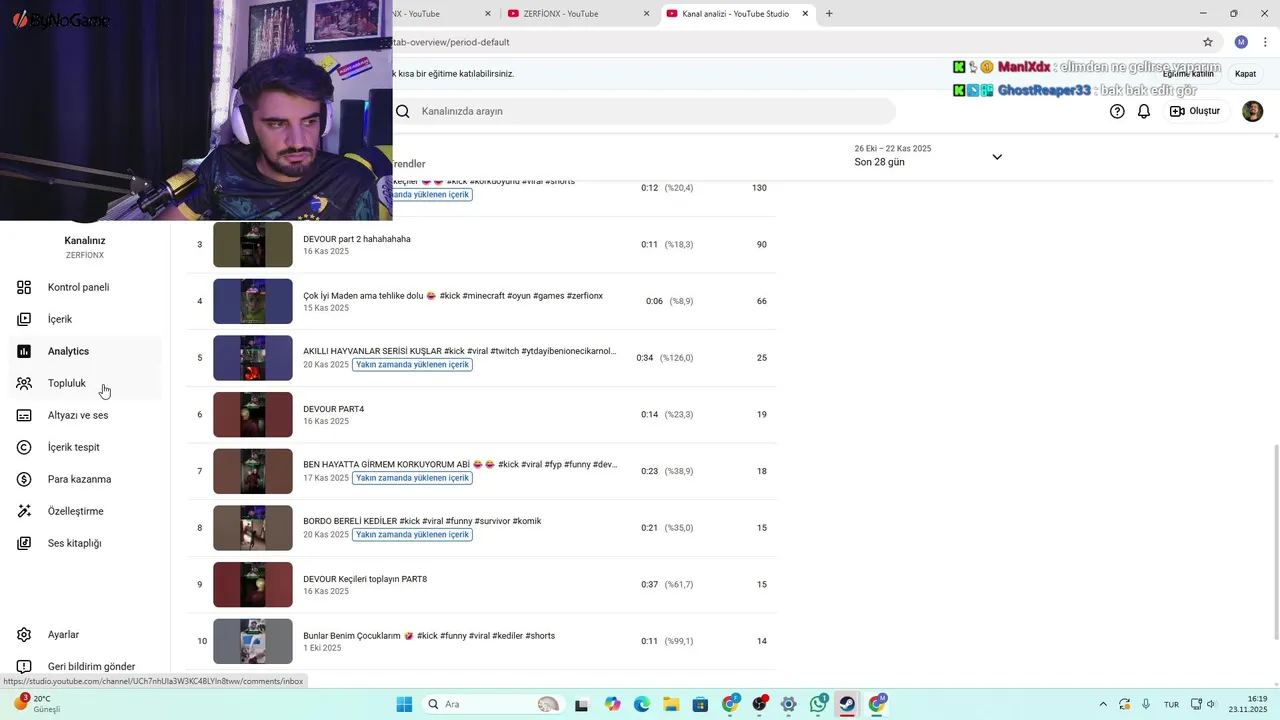This screenshot has height=720, width=1280.
Task: Open Chrome profile avatar in toolbar
Action: coord(1241,42)
